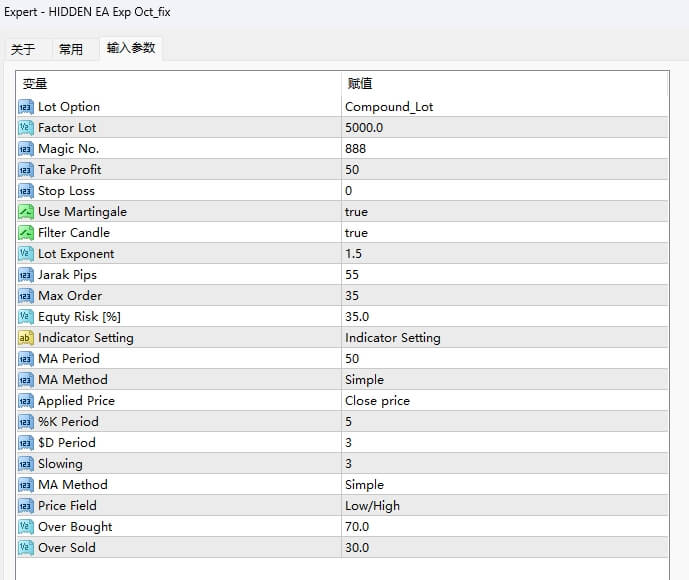Toggle the Filter Candle true value
Viewport: 689px width, 580px height.
(357, 233)
